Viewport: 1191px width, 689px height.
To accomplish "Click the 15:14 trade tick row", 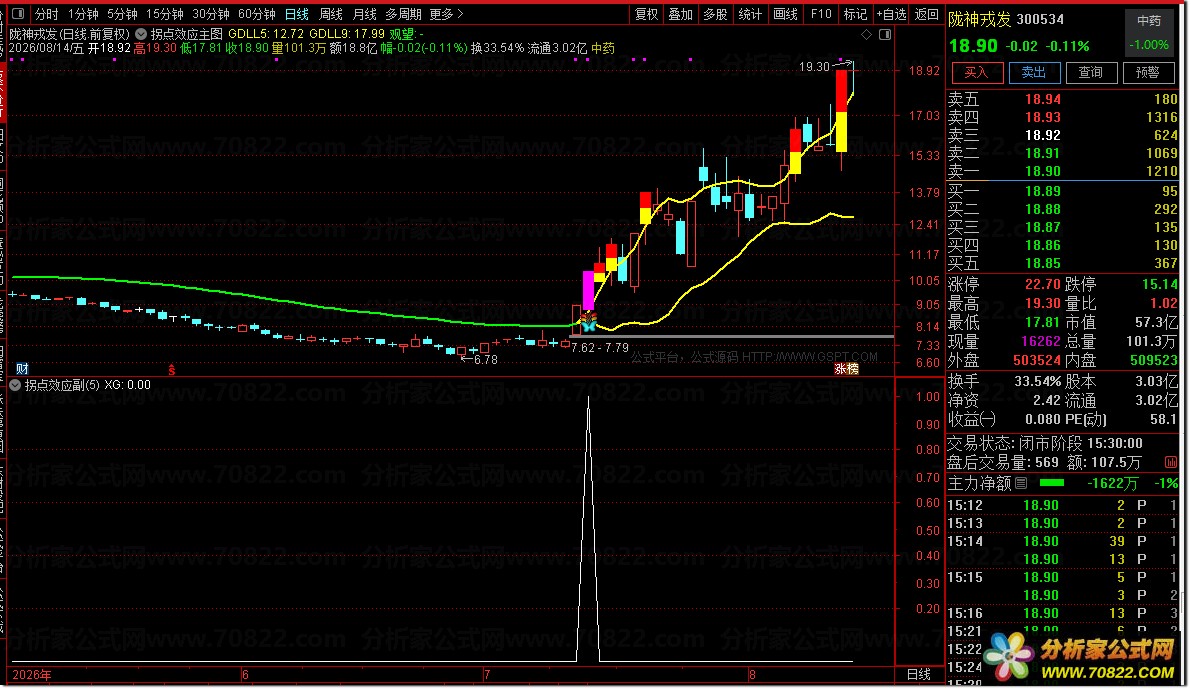I will click(1062, 542).
